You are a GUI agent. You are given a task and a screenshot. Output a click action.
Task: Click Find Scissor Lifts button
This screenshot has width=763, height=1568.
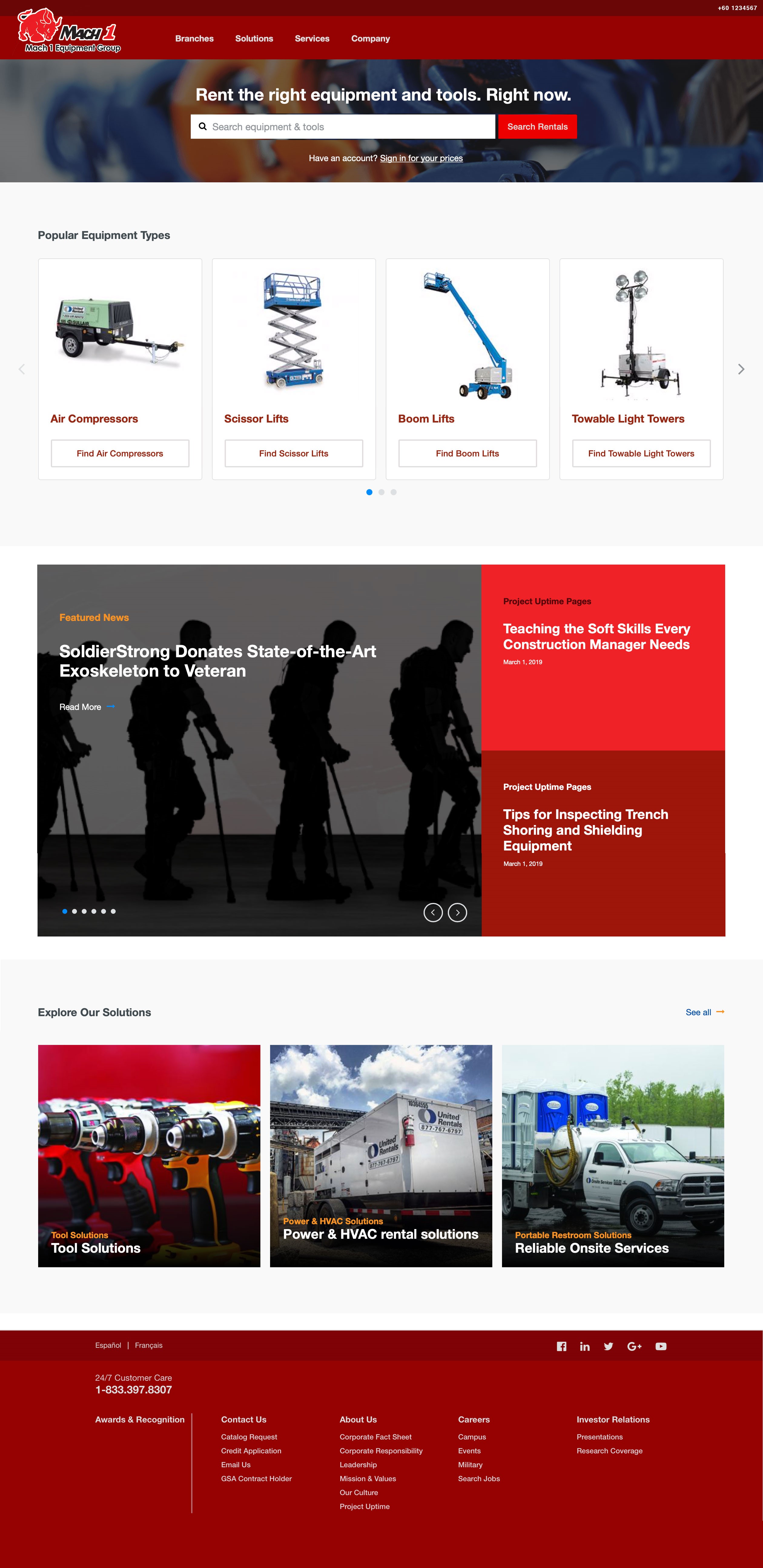coord(294,453)
